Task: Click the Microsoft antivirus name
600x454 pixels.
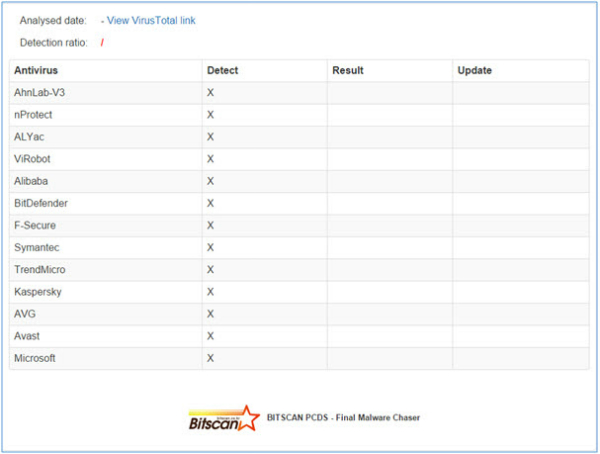Action: tap(35, 358)
